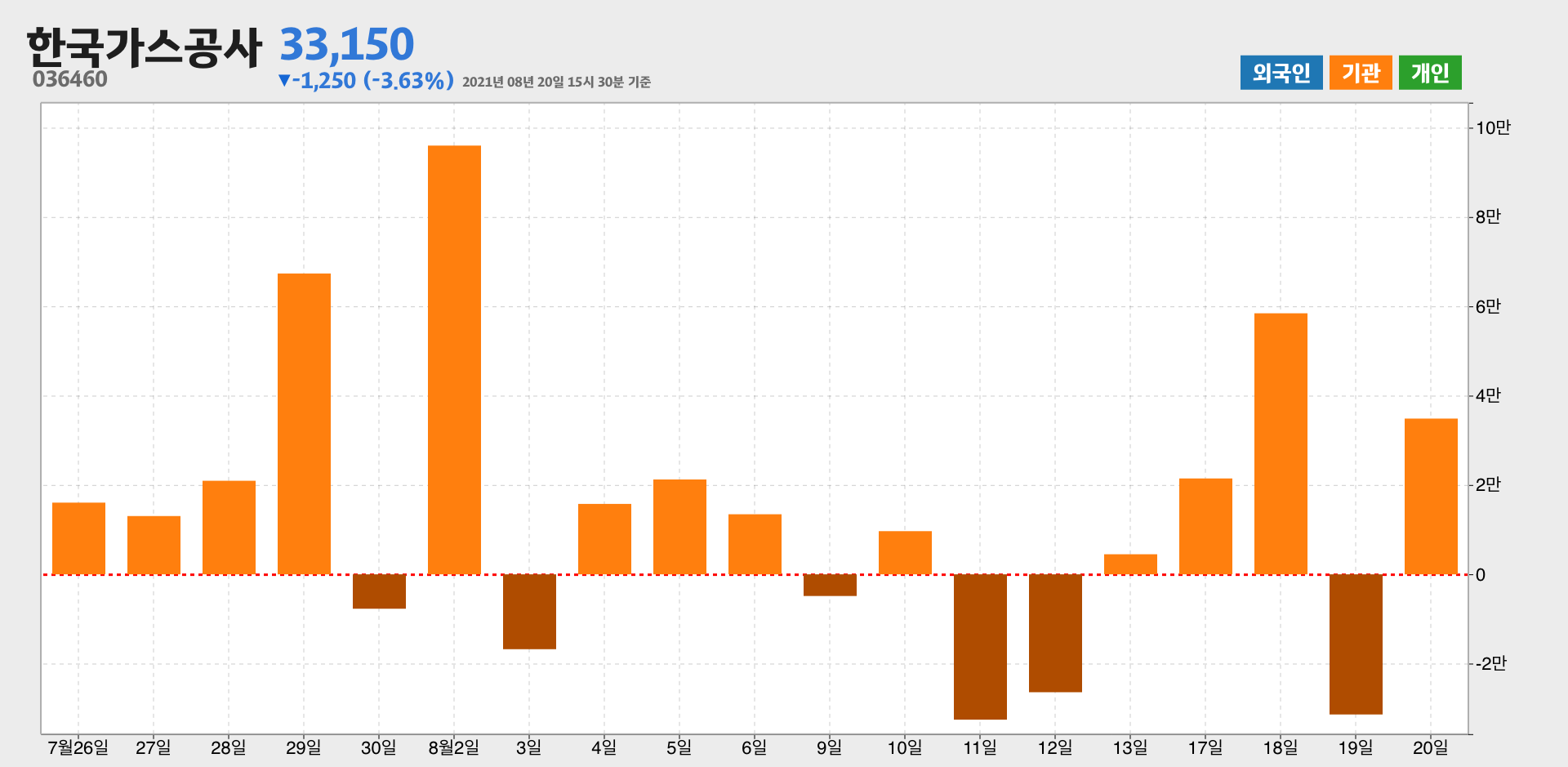Screen dimensions: 1568x767
Task: Select the 기관 investor filter
Action: (x=1361, y=73)
